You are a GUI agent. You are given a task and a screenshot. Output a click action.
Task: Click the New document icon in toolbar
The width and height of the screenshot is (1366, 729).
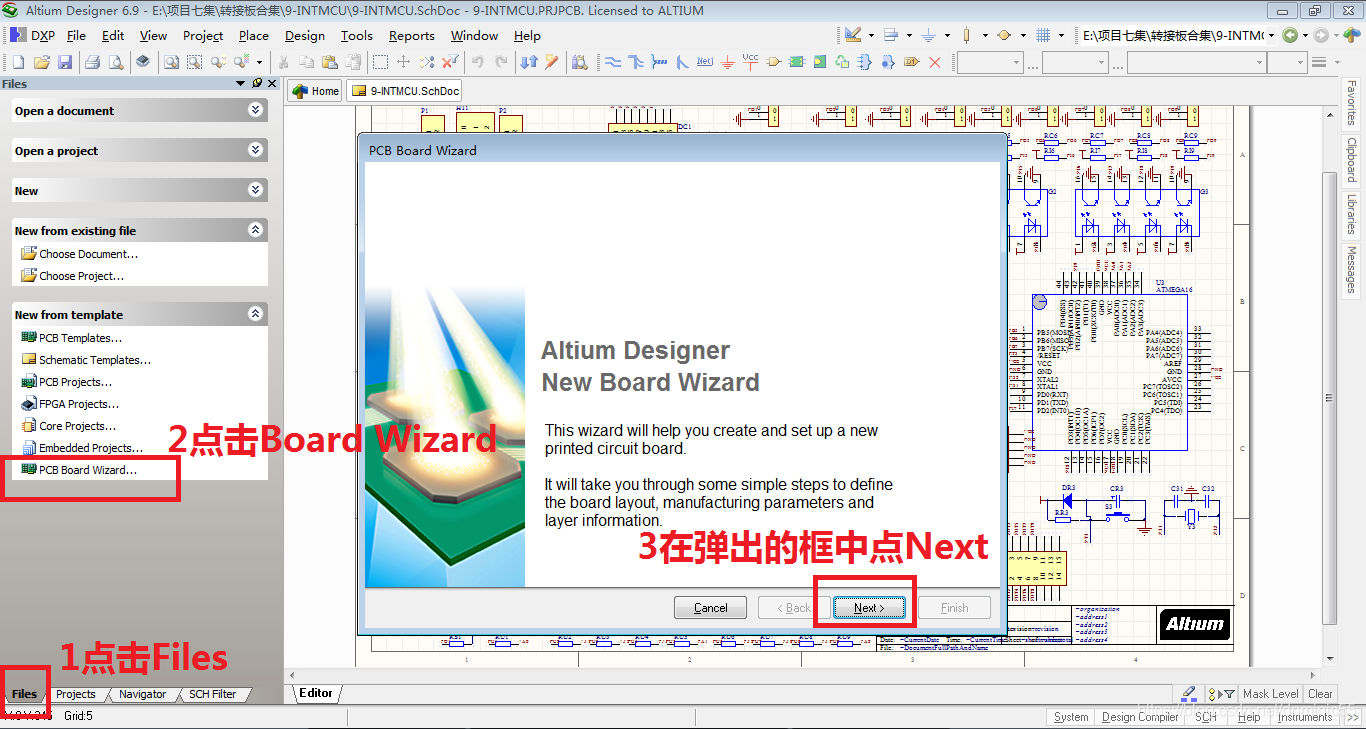[18, 62]
